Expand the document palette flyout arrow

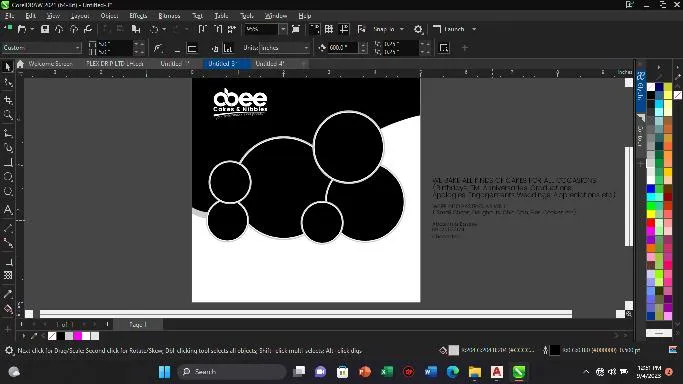click(x=24, y=336)
